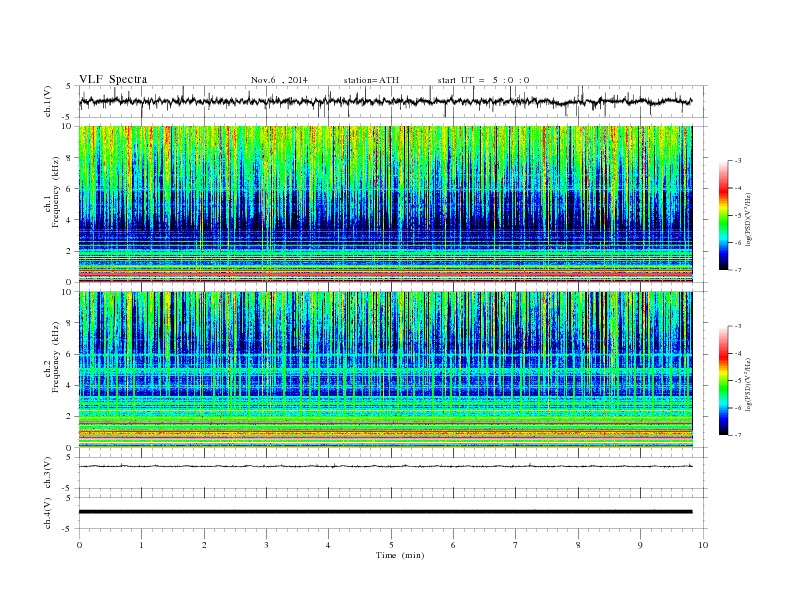Viewport: 792px width, 612px height.
Task: Click the ch.1 spectrogram panel
Action: pyautogui.click(x=385, y=204)
